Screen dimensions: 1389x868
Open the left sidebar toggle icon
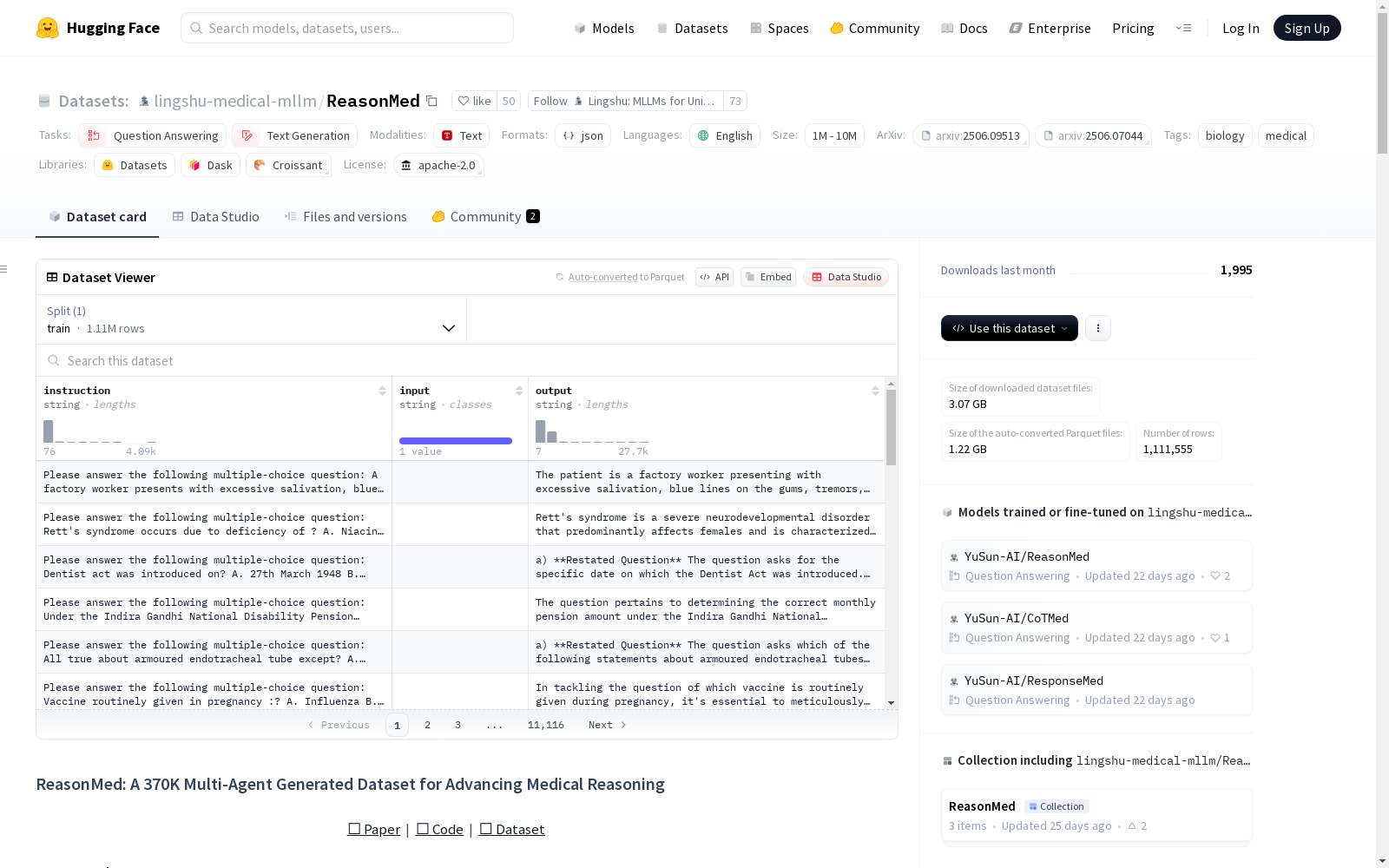pos(4,269)
